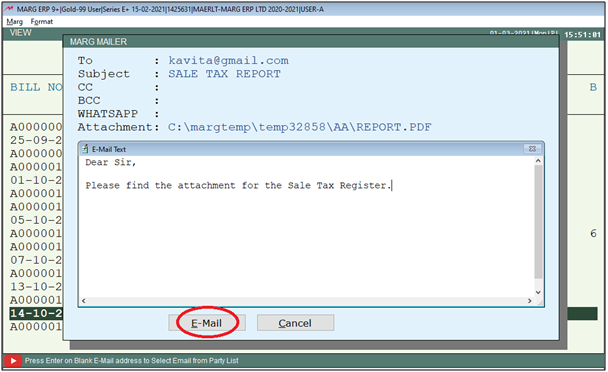The height and width of the screenshot is (372, 608).
Task: Click row 13-10-2 in background list
Action: point(36,287)
